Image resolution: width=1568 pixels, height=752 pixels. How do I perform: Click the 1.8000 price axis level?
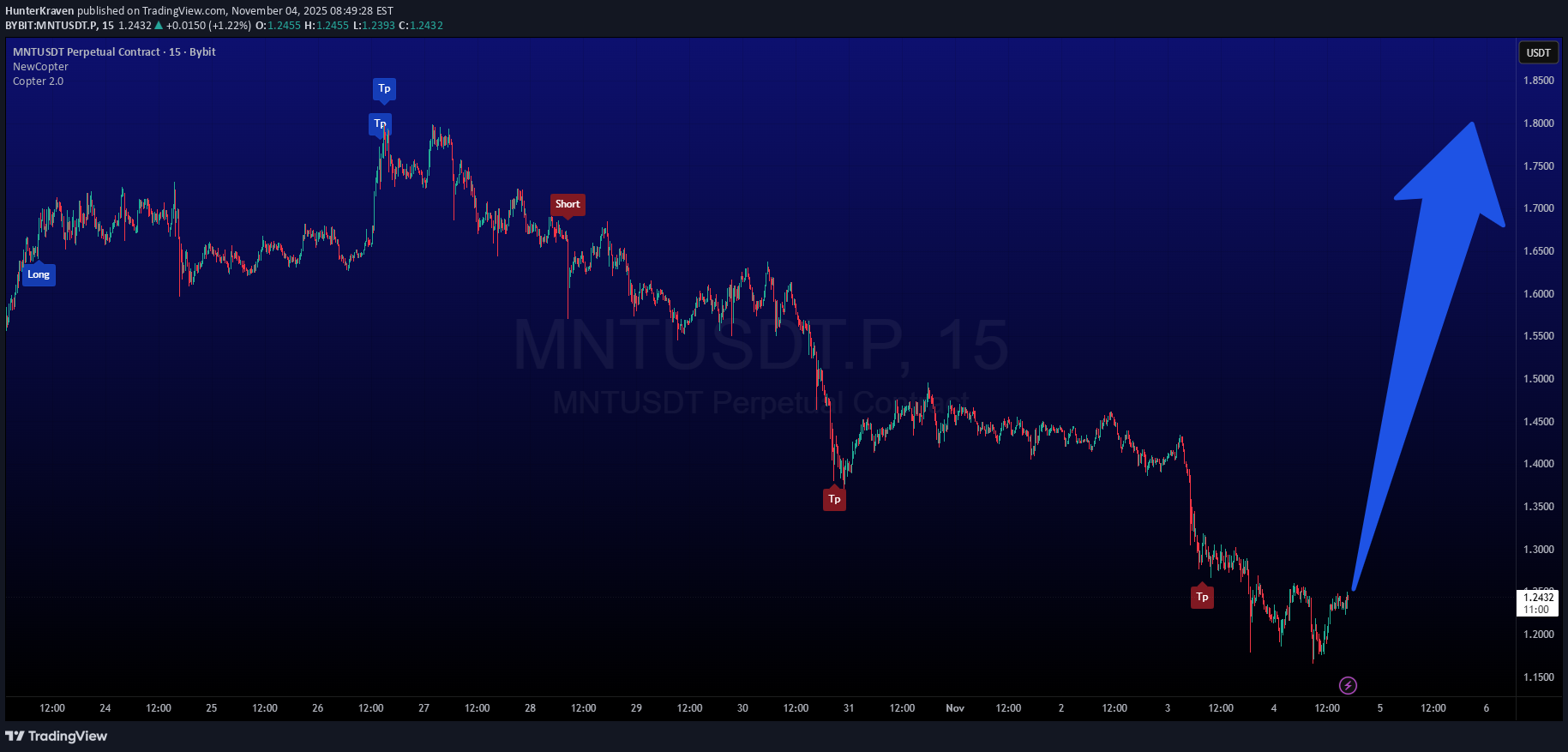(1538, 123)
